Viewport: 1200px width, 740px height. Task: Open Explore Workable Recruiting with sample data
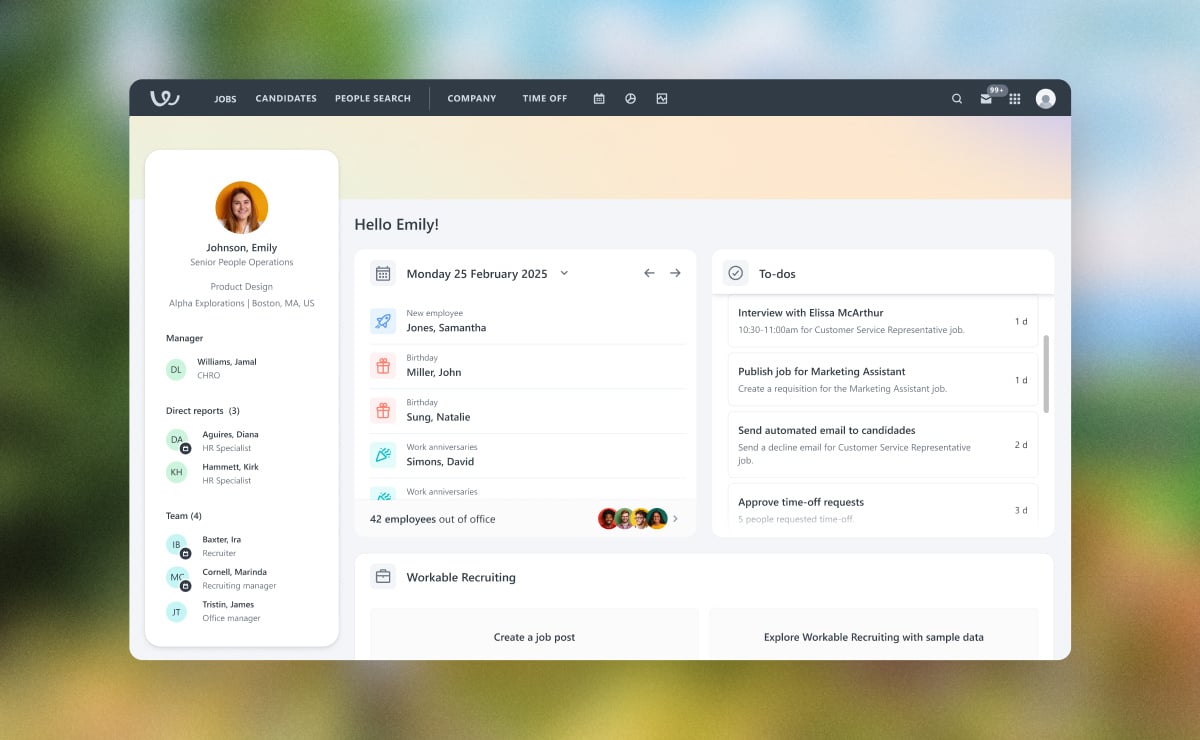(x=874, y=637)
